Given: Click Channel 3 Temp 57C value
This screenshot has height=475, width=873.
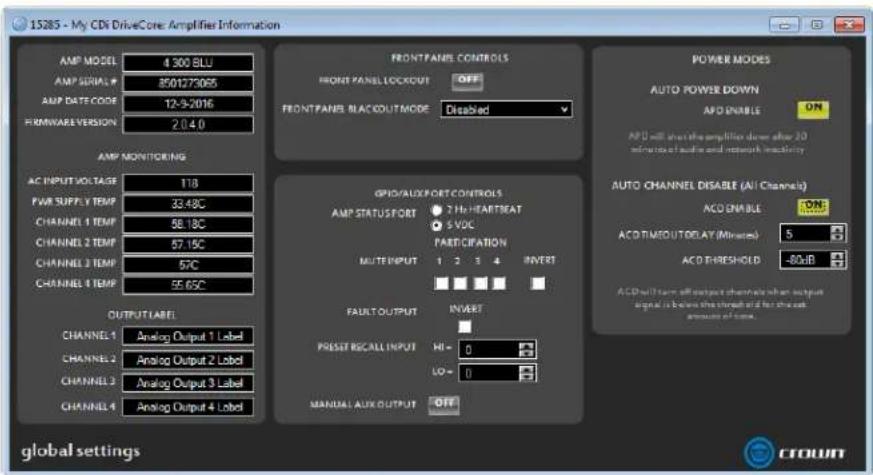Looking at the screenshot, I should tap(188, 265).
